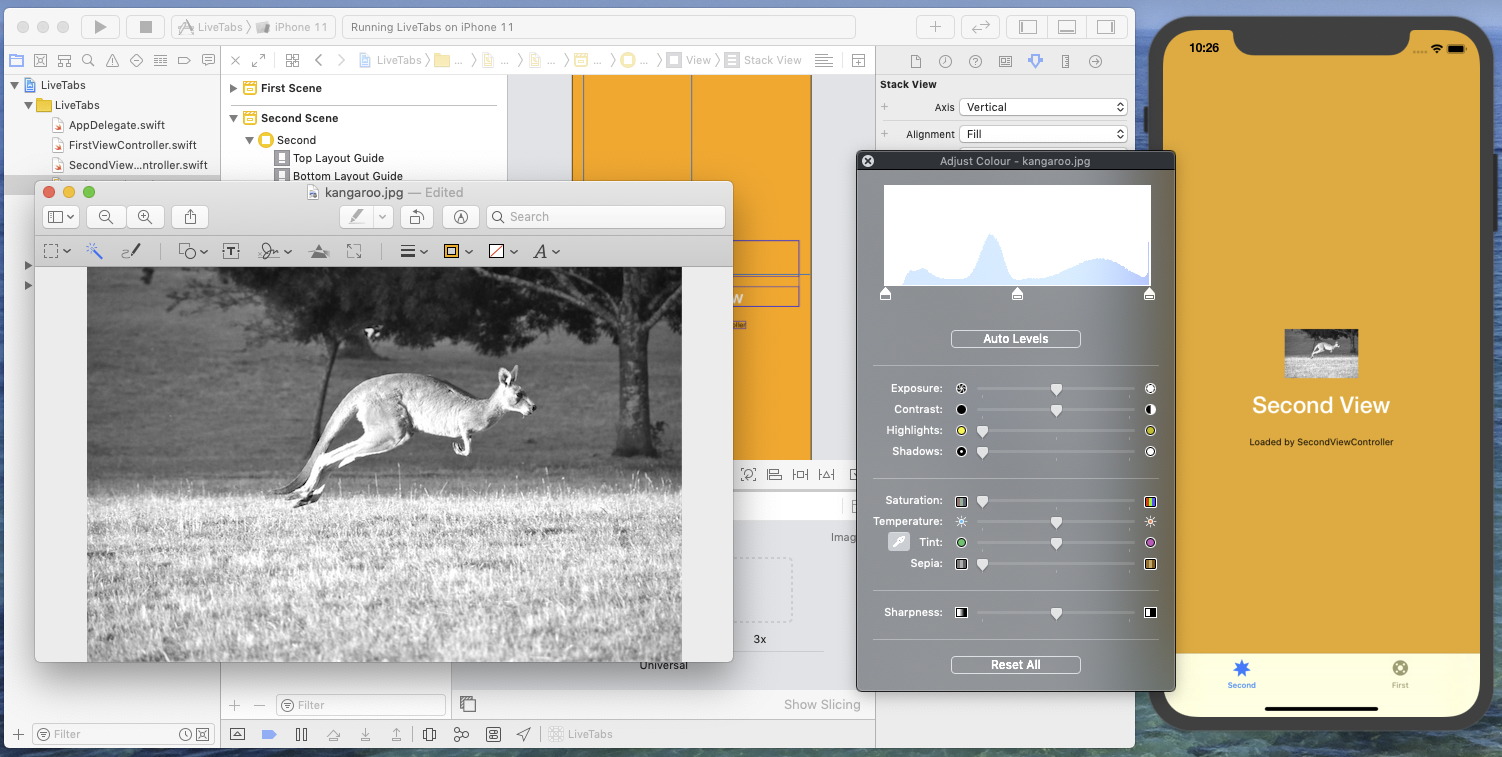Open the Adjust Colour prism tool
The image size is (1502, 757).
click(x=319, y=251)
